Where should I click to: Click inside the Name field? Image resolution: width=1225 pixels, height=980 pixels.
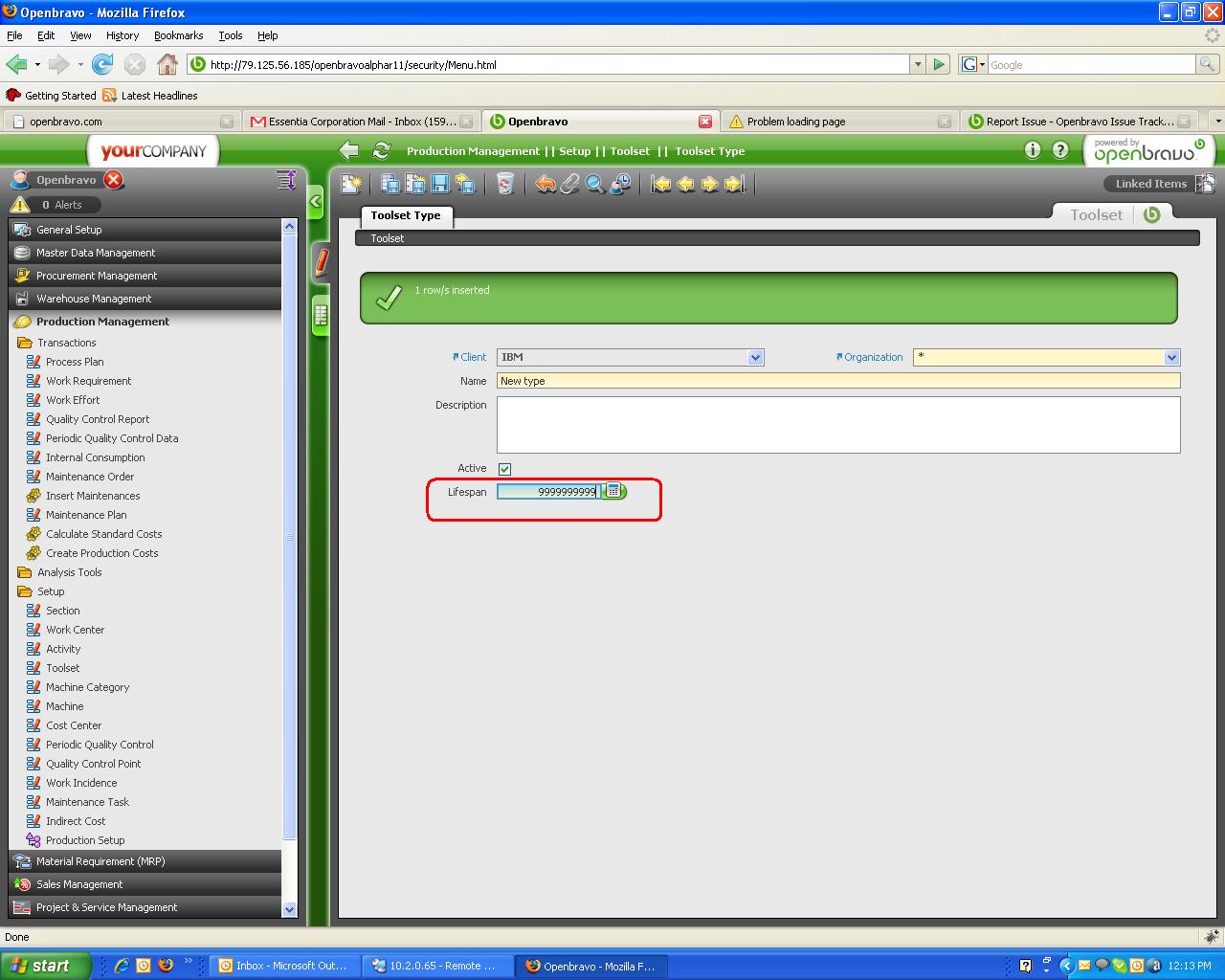pos(838,381)
